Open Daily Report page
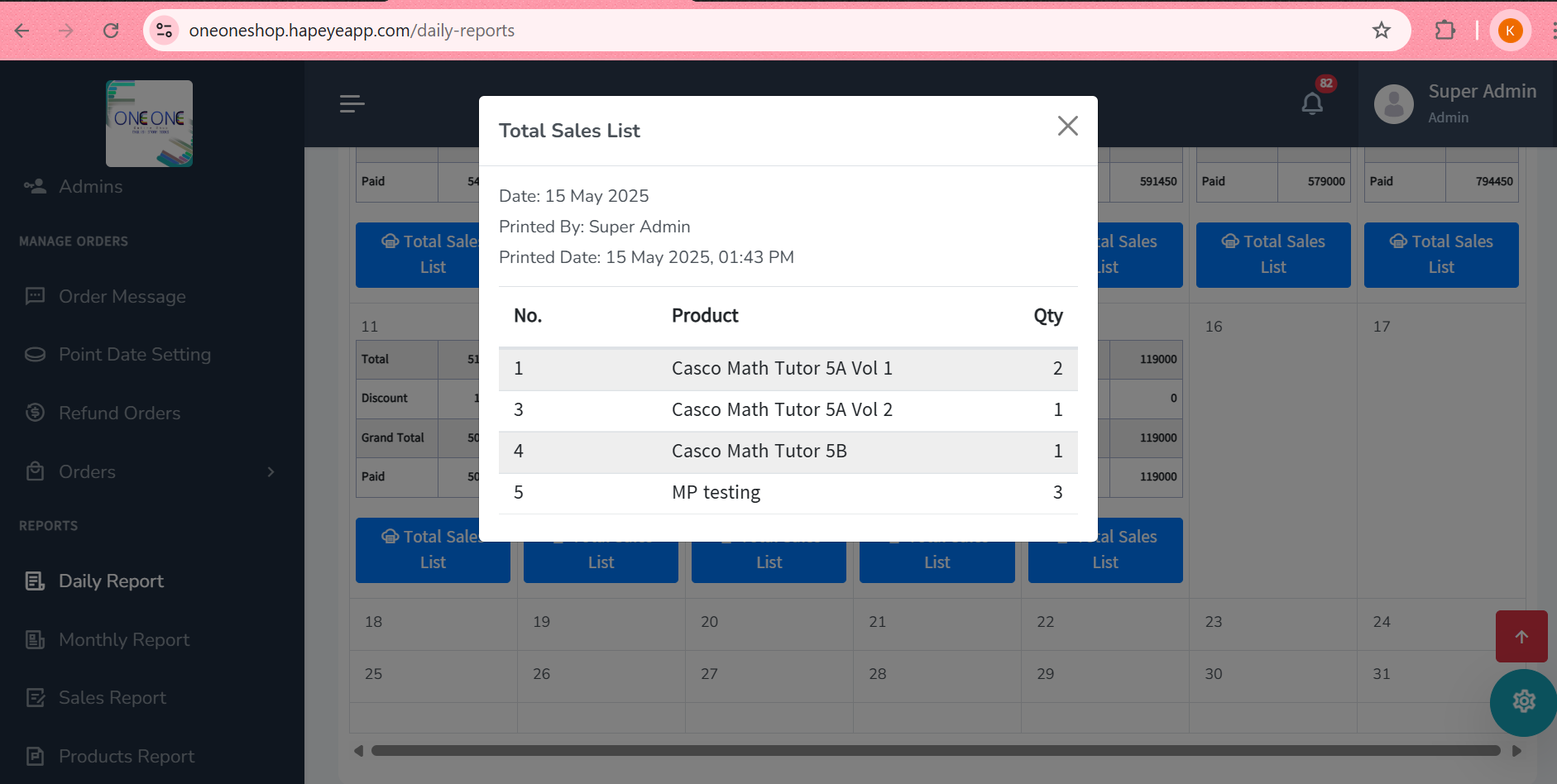The width and height of the screenshot is (1557, 784). (x=111, y=581)
